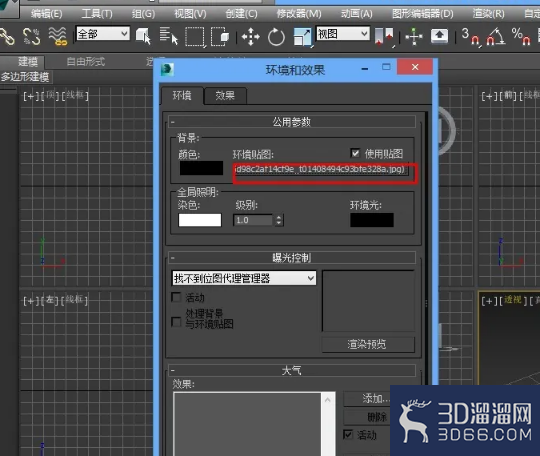Screen dimensions: 540x456
Task: Click the 左 viewport name label
Action: [50, 300]
